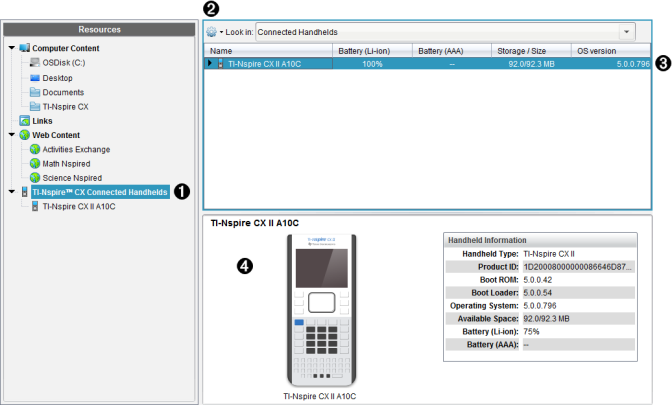Click the OSDisk (C:) drive icon
This screenshot has width=672, height=405.
pos(35,63)
